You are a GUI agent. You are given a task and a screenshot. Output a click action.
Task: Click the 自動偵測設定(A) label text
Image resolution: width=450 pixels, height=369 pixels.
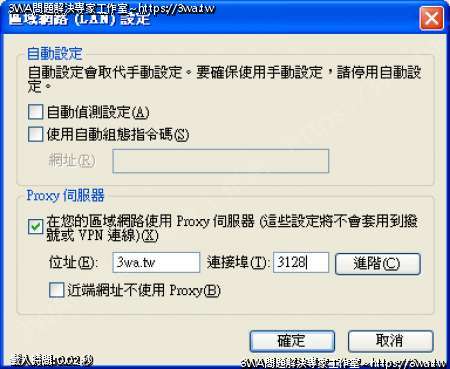pyautogui.click(x=98, y=112)
